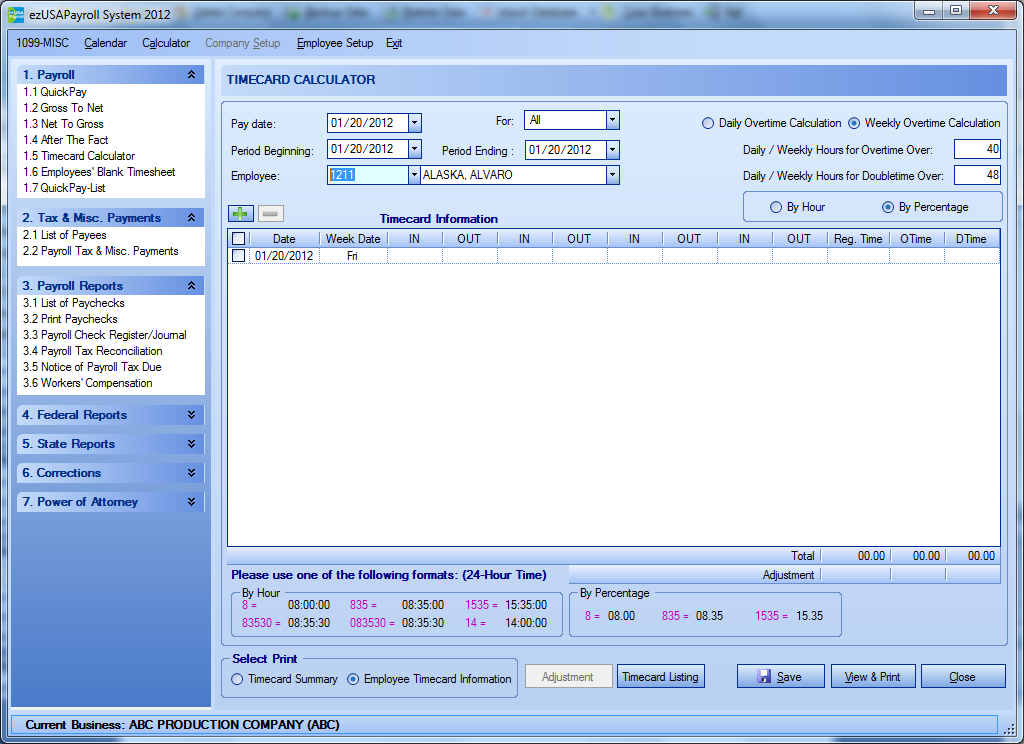The image size is (1024, 744).
Task: Choose Timecard Summary print option
Action: (237, 679)
